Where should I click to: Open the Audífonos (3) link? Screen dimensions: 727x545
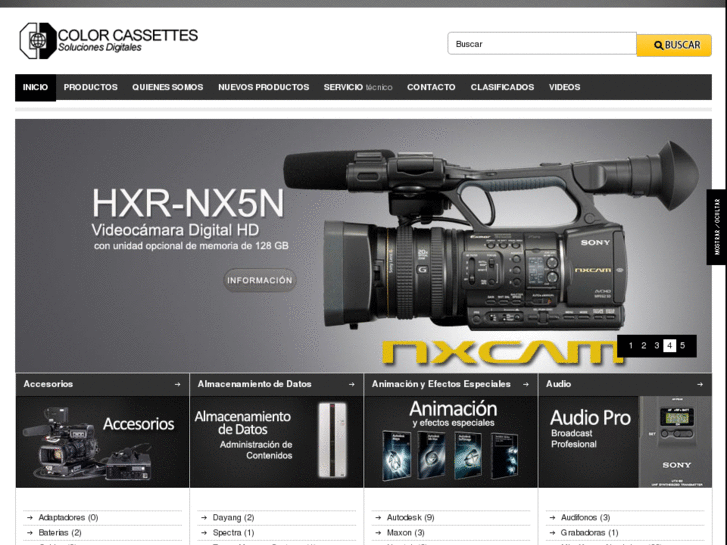(x=585, y=518)
